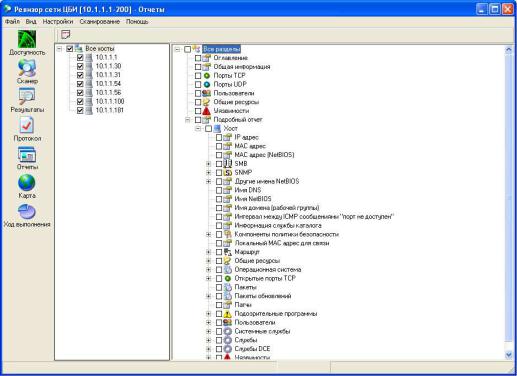Click the yellow Подозрительные программы warning icon
517x376 pixels.
click(x=228, y=314)
